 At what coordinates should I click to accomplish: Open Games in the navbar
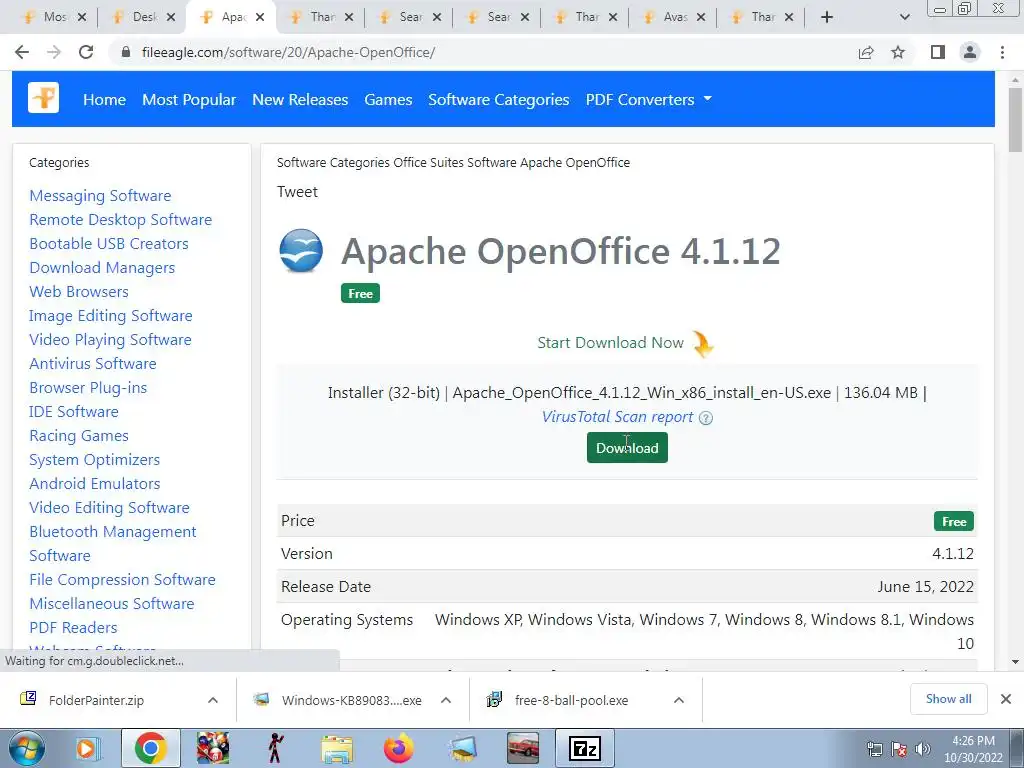click(388, 99)
